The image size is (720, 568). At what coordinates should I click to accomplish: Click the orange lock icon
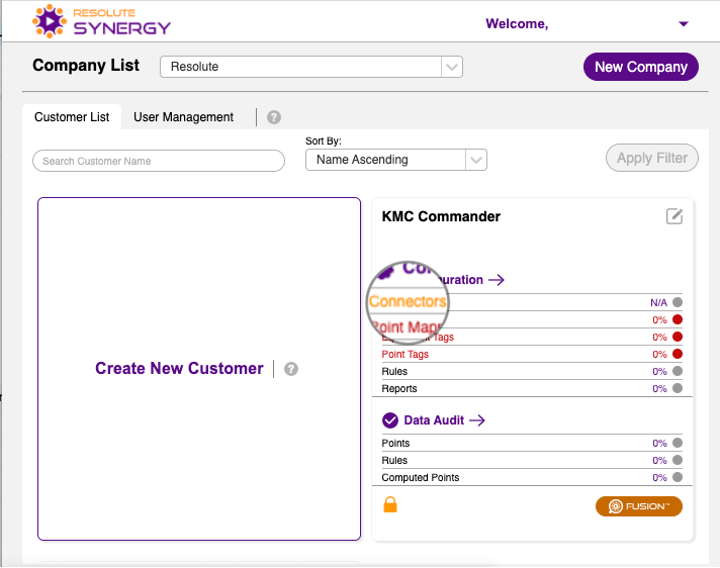click(390, 505)
